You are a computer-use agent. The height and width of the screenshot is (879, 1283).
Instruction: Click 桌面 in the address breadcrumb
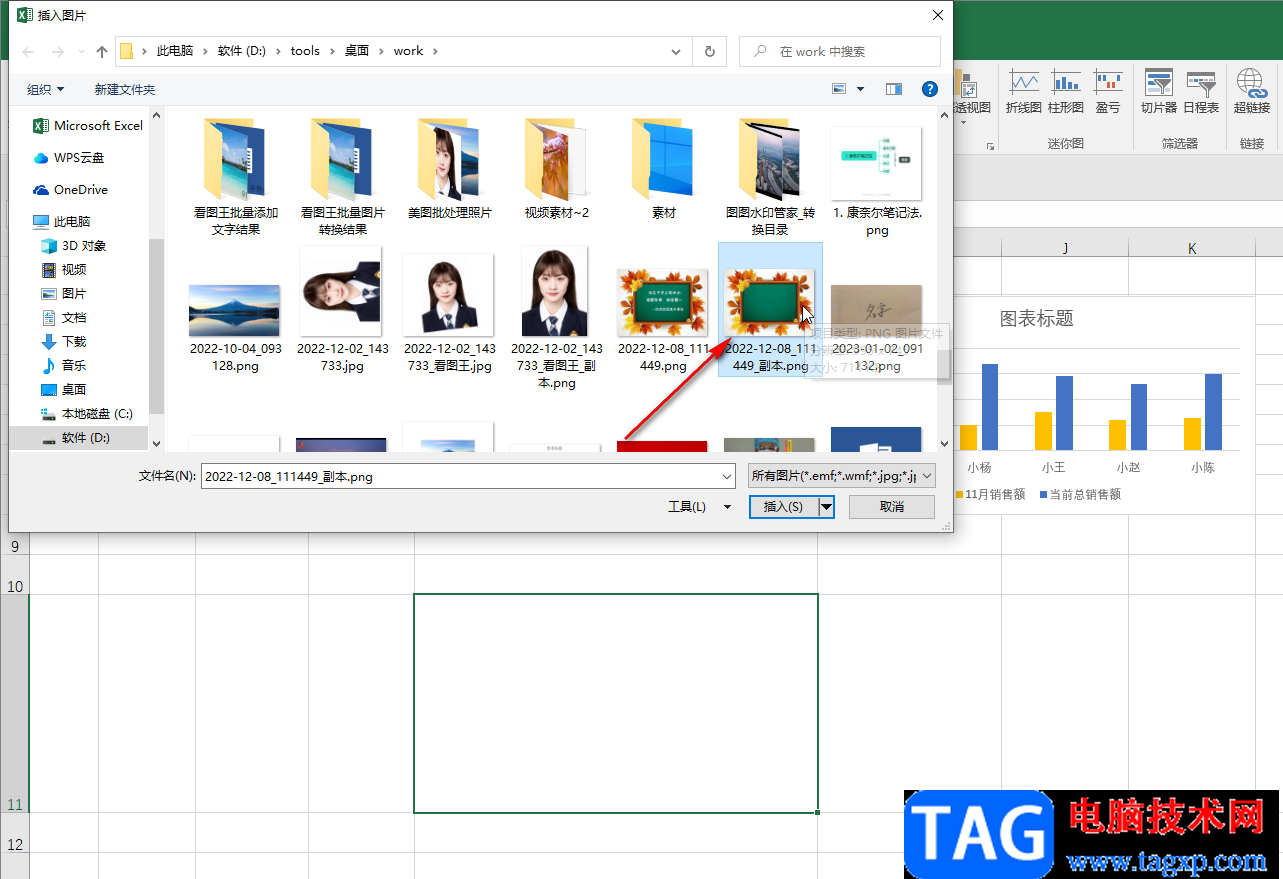357,51
